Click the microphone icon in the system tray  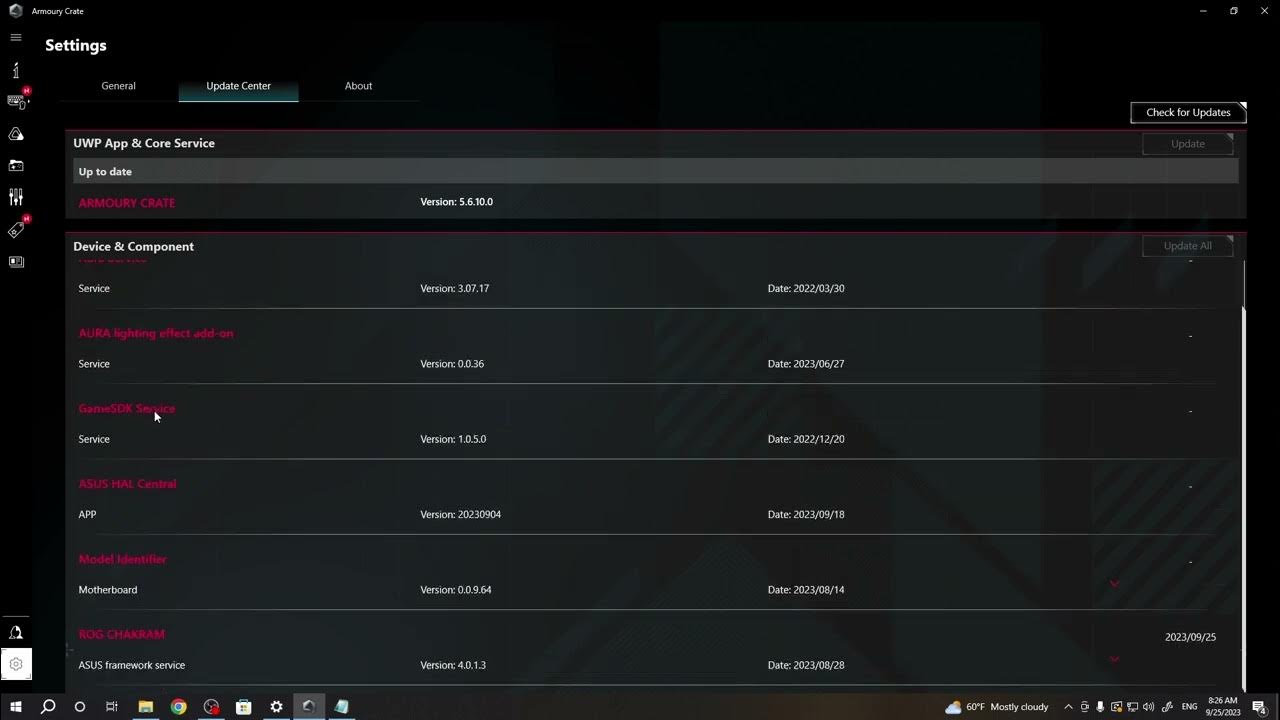point(1100,707)
